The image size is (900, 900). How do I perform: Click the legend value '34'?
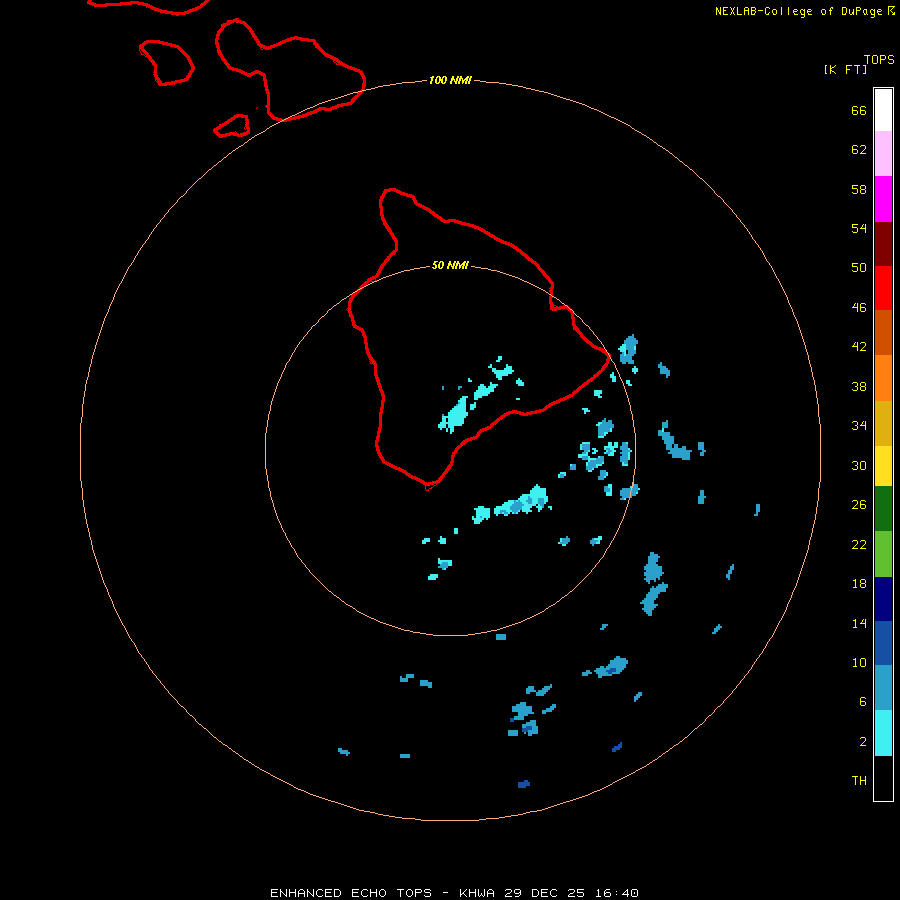[859, 426]
